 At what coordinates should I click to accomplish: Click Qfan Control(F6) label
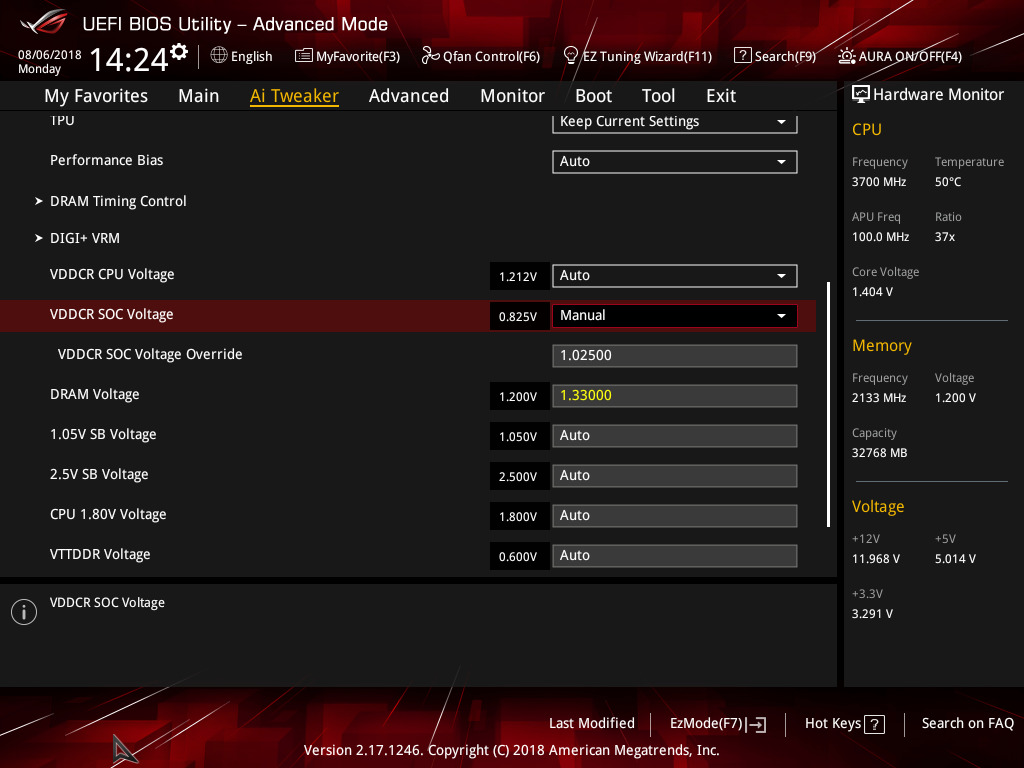click(491, 57)
